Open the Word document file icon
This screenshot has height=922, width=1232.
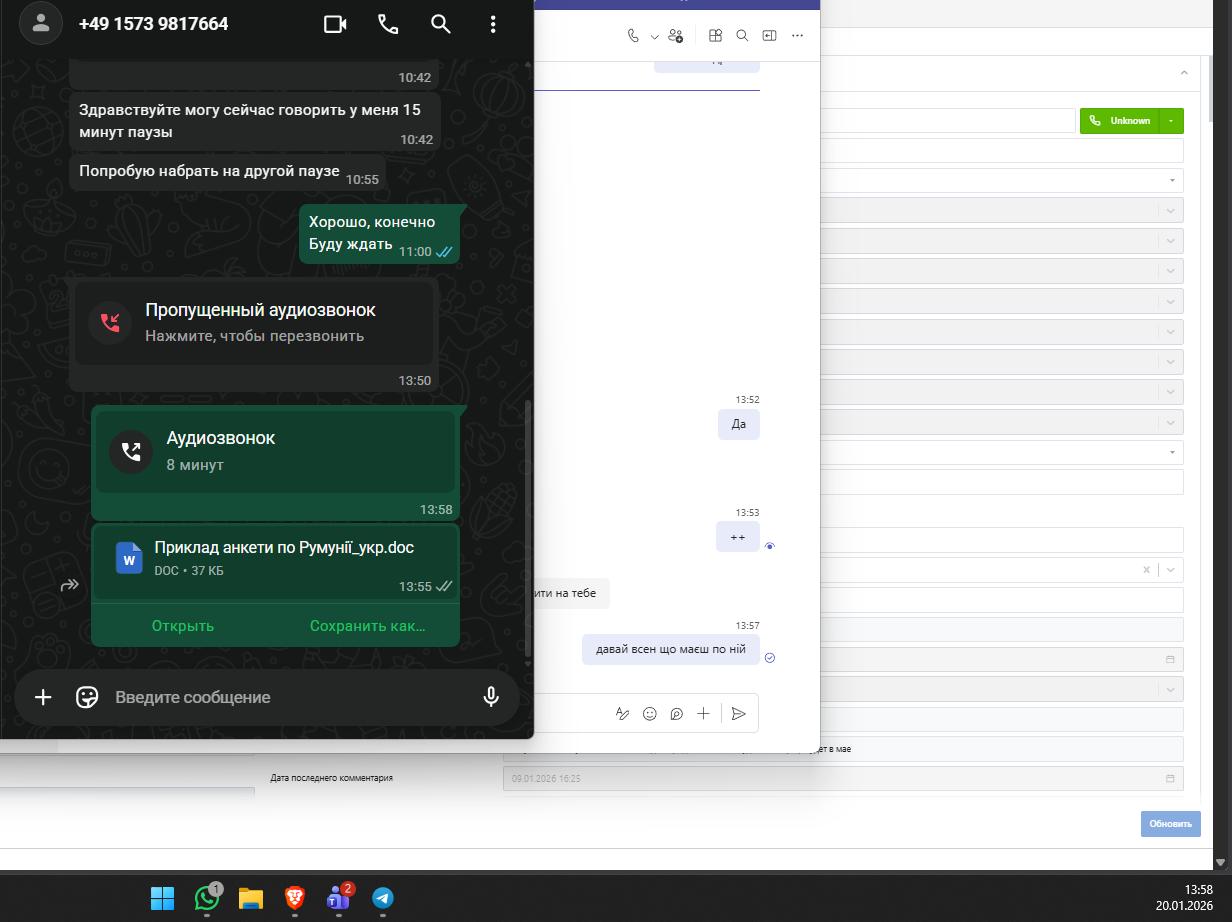point(130,558)
